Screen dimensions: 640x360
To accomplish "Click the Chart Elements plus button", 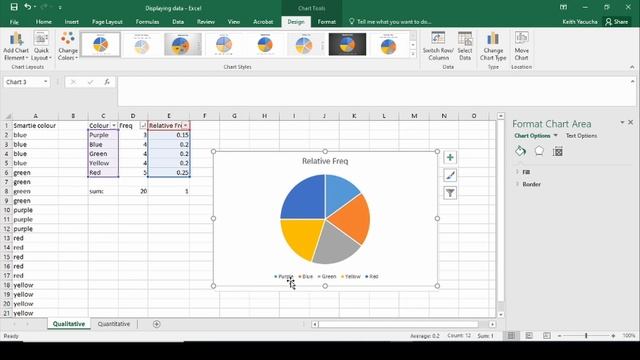I will point(450,158).
